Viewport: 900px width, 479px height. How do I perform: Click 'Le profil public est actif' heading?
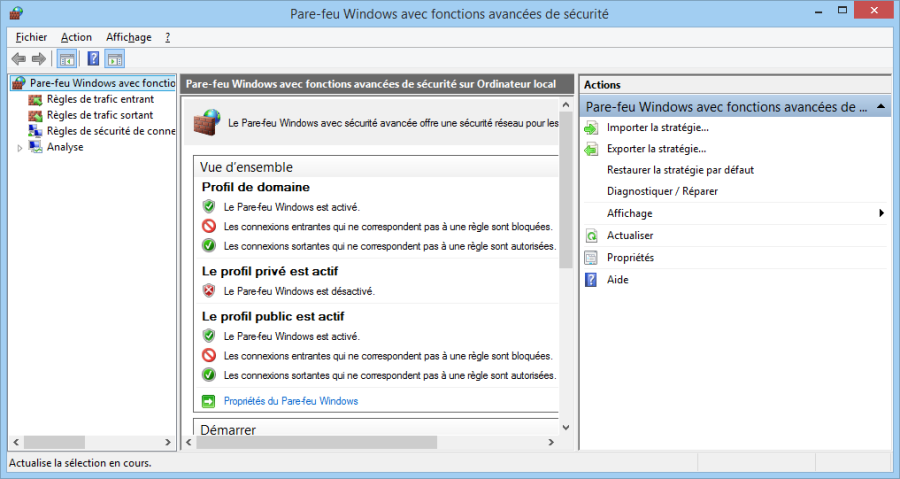click(x=273, y=317)
